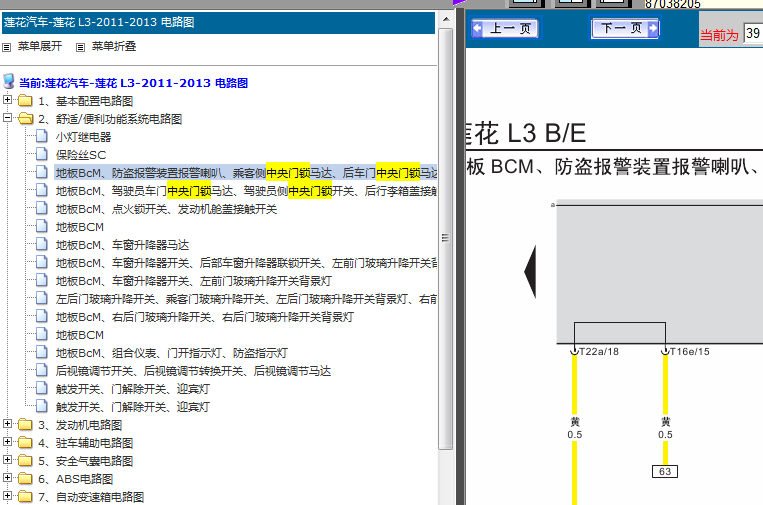Click the boxed 63 reference in the diagram
This screenshot has width=763, height=505.
pyautogui.click(x=665, y=471)
